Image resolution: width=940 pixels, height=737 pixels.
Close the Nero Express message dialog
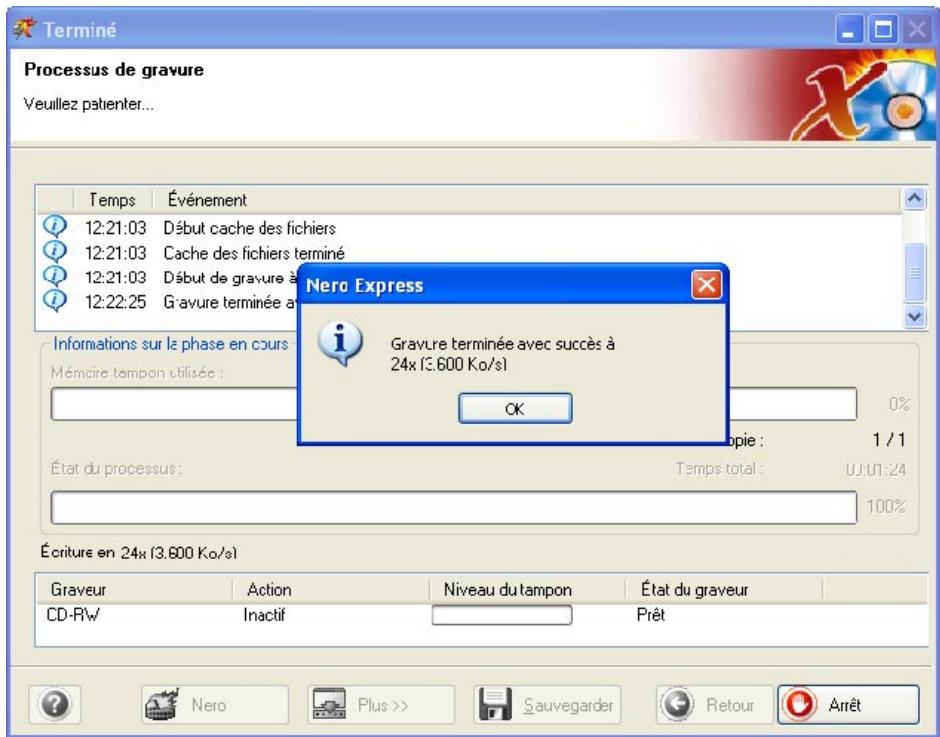point(706,285)
